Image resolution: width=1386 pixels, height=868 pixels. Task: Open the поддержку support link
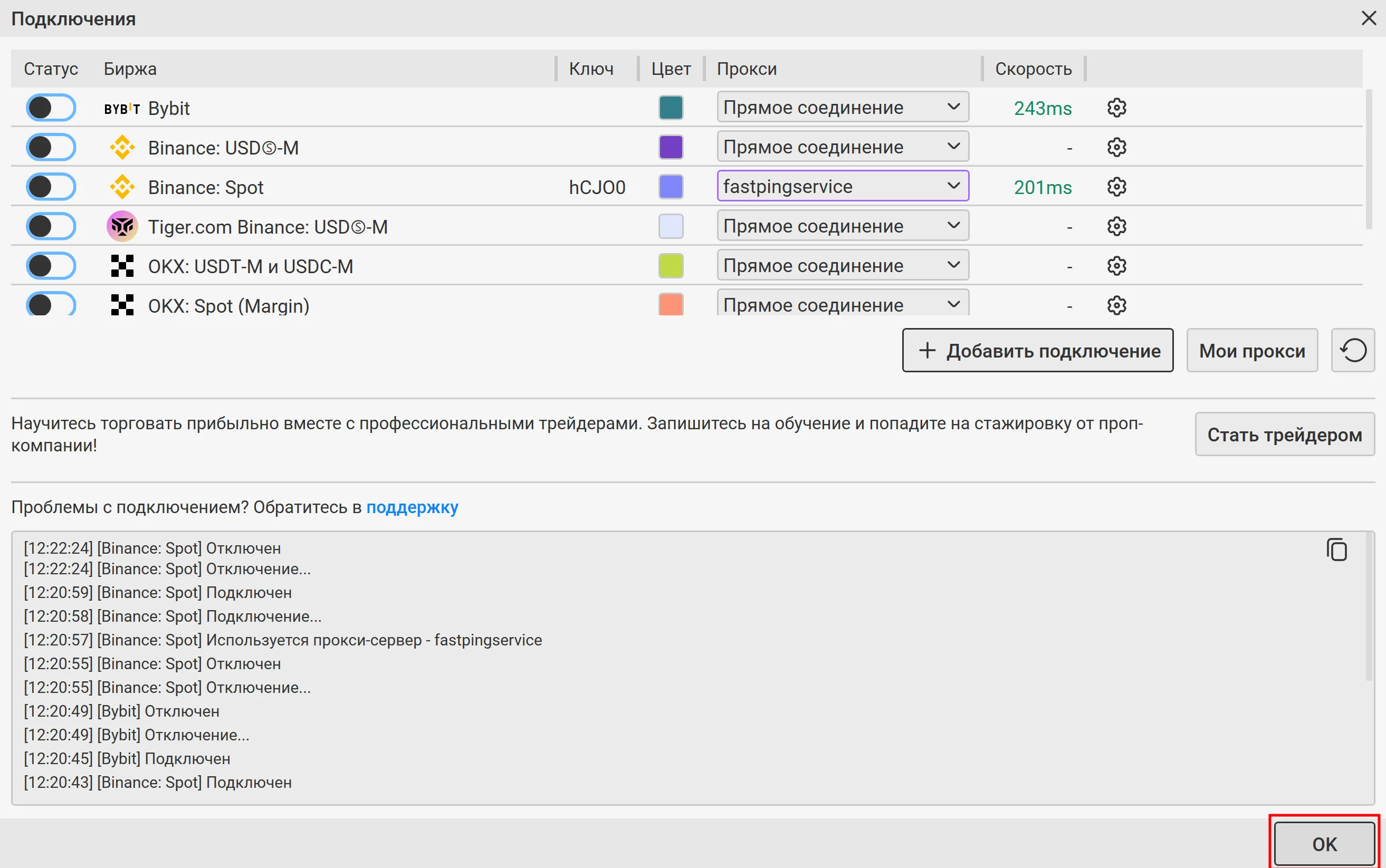[x=412, y=507]
